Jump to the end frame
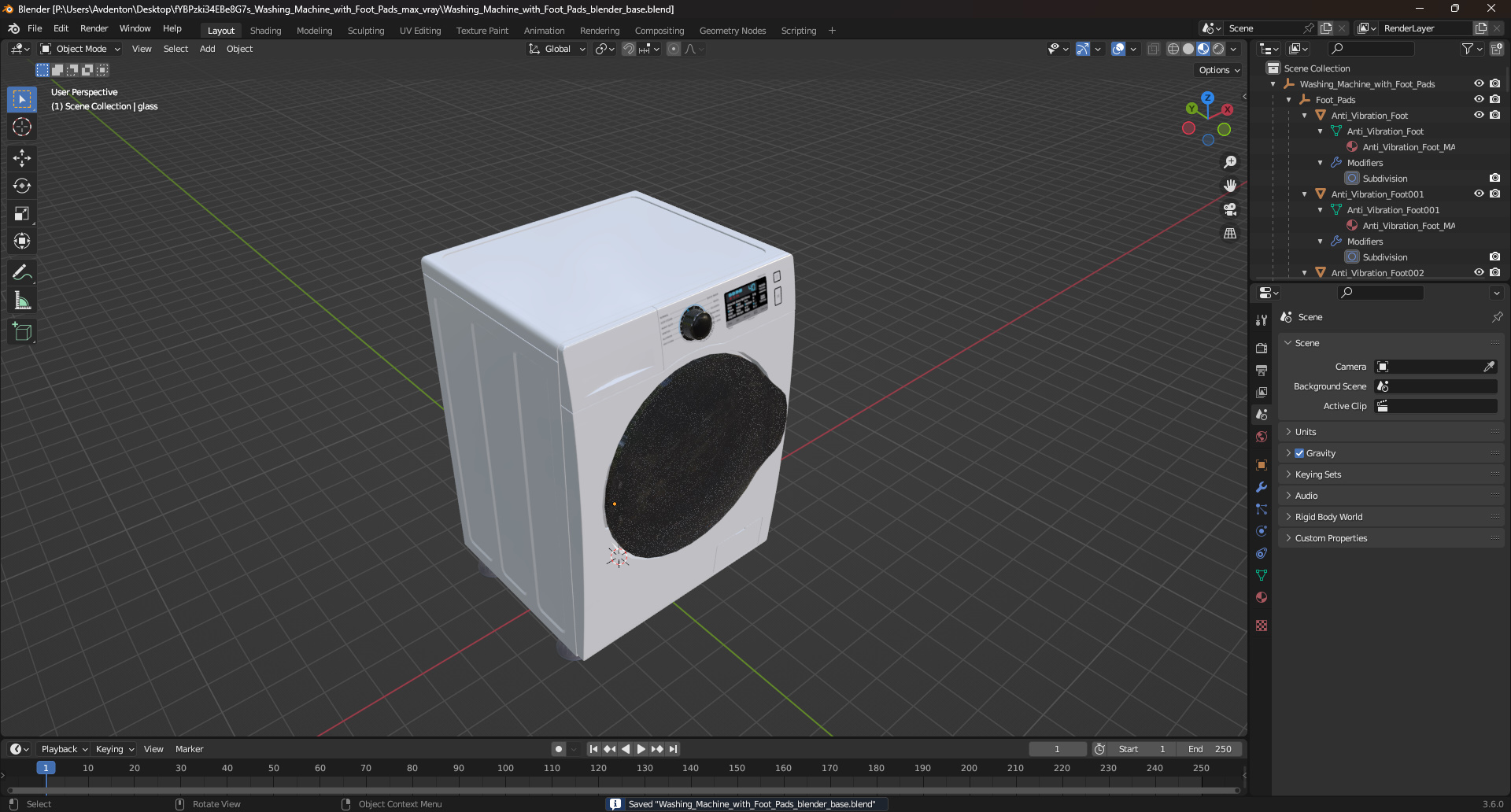 pos(673,749)
